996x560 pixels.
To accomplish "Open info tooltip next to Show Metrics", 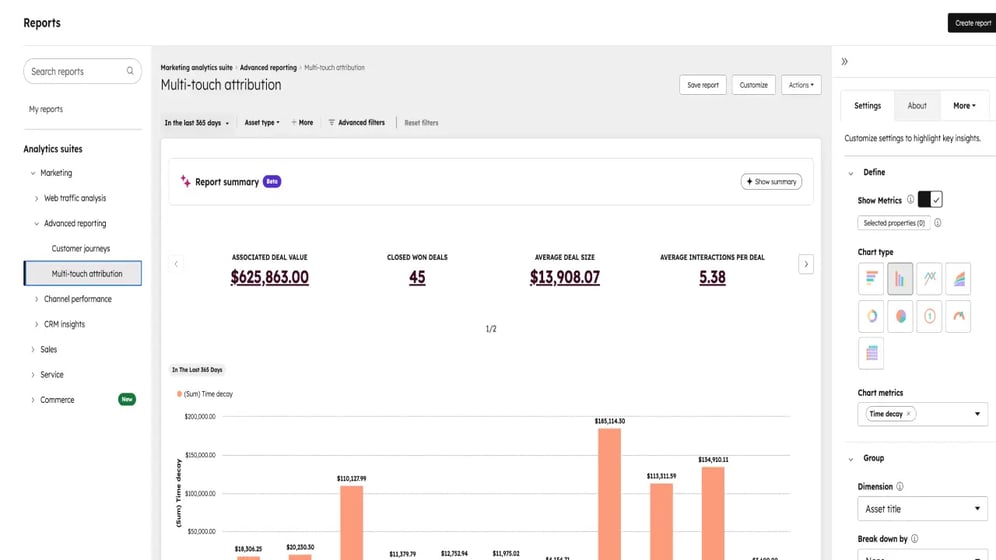I will pyautogui.click(x=910, y=199).
